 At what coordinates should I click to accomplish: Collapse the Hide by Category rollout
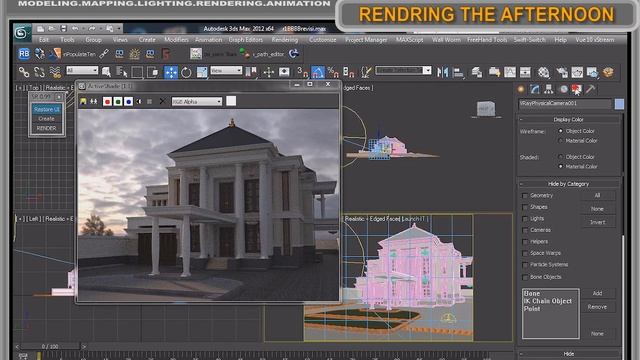569,184
